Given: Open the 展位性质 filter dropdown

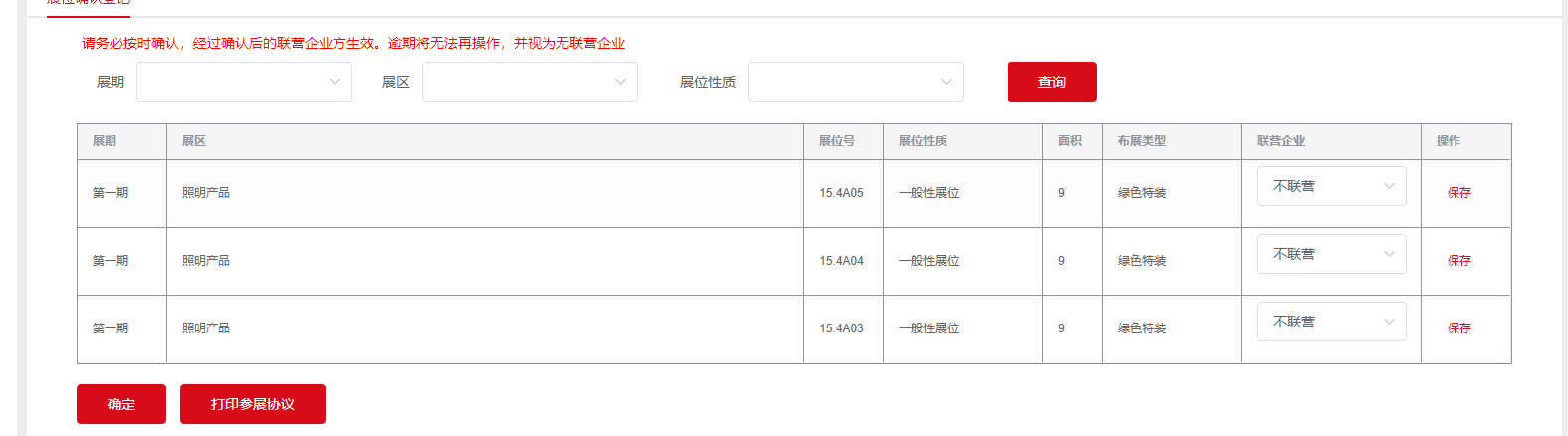Looking at the screenshot, I should (x=855, y=82).
